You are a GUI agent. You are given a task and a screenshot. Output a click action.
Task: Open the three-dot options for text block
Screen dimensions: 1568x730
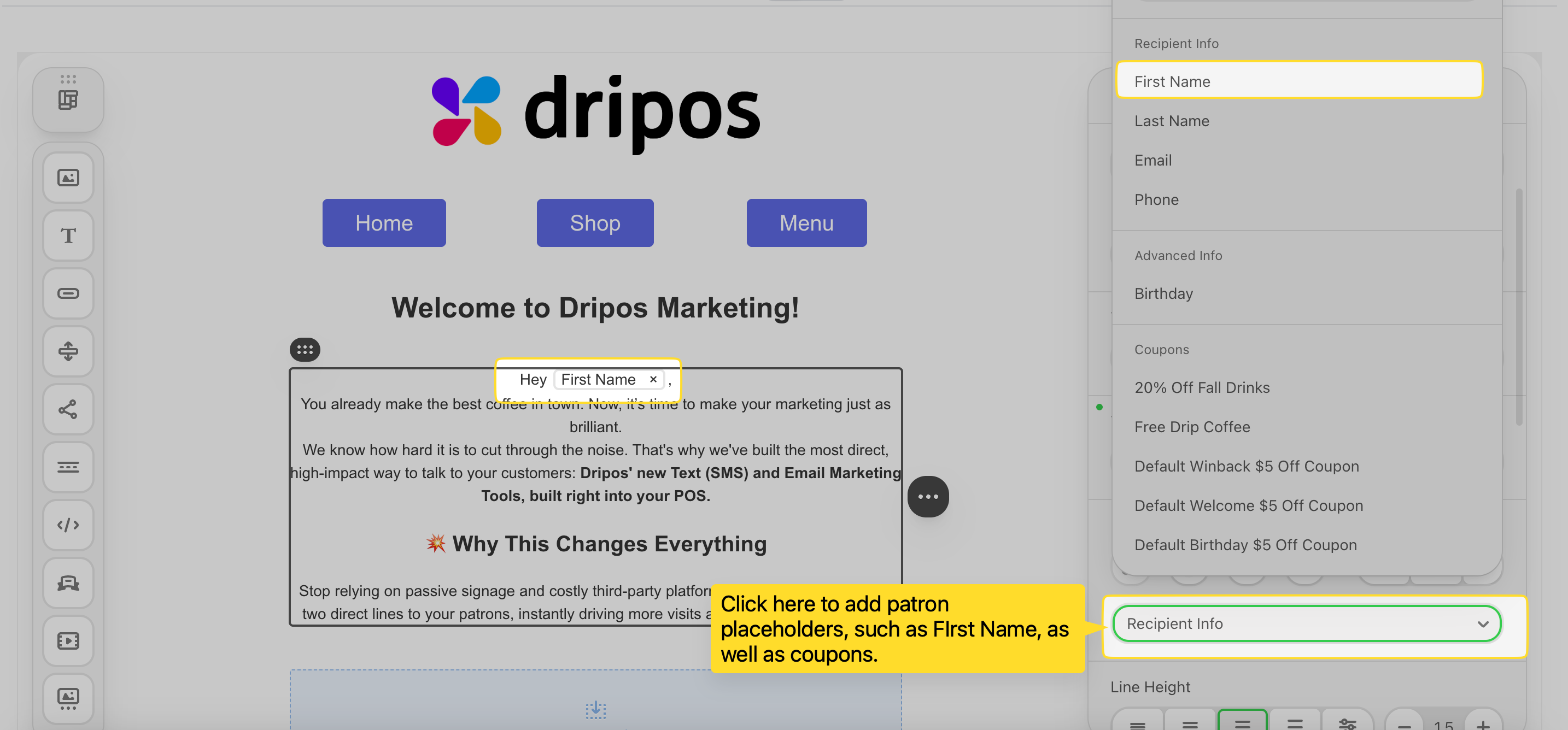pyautogui.click(x=928, y=496)
